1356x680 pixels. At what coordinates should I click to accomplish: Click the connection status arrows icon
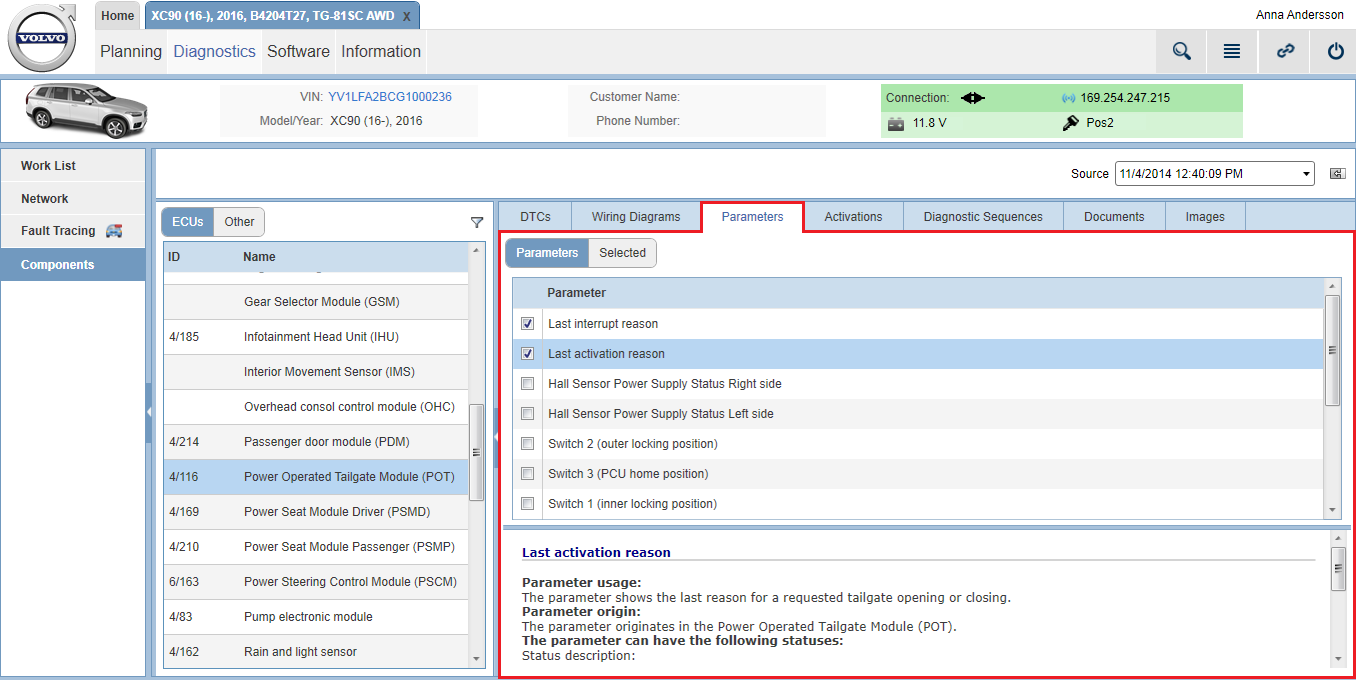pos(973,98)
